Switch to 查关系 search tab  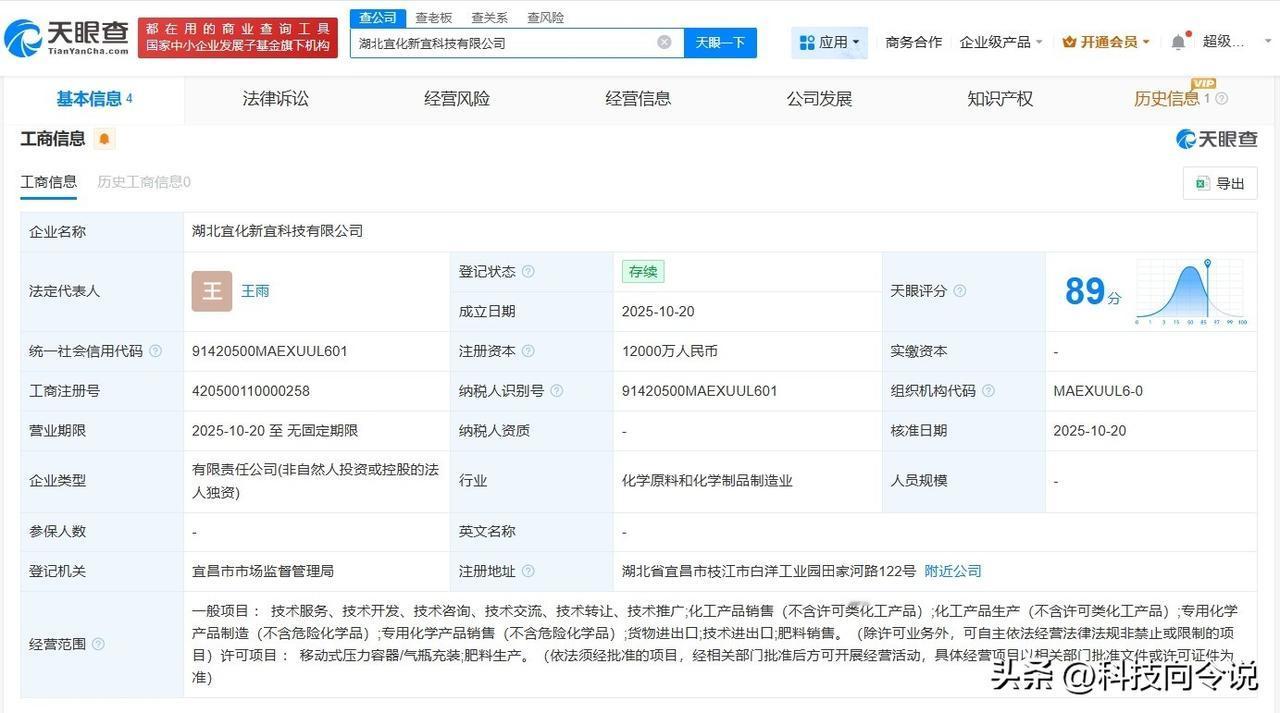[489, 18]
